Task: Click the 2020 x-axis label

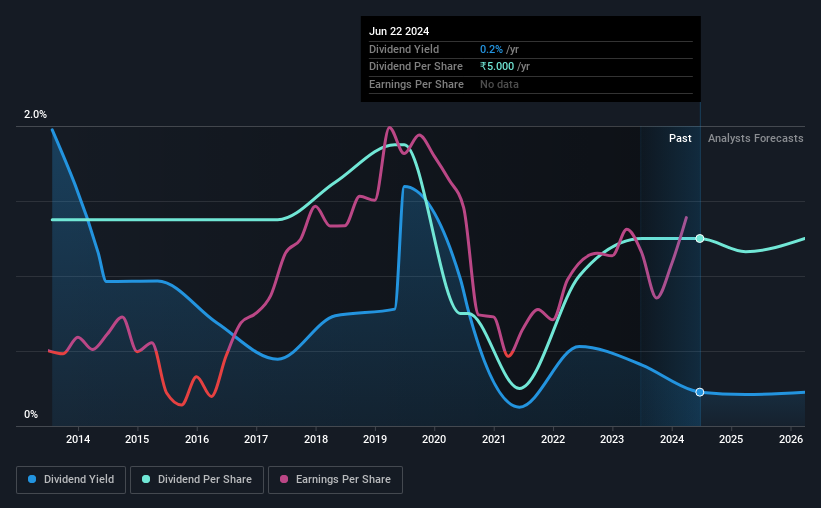Action: [x=434, y=439]
